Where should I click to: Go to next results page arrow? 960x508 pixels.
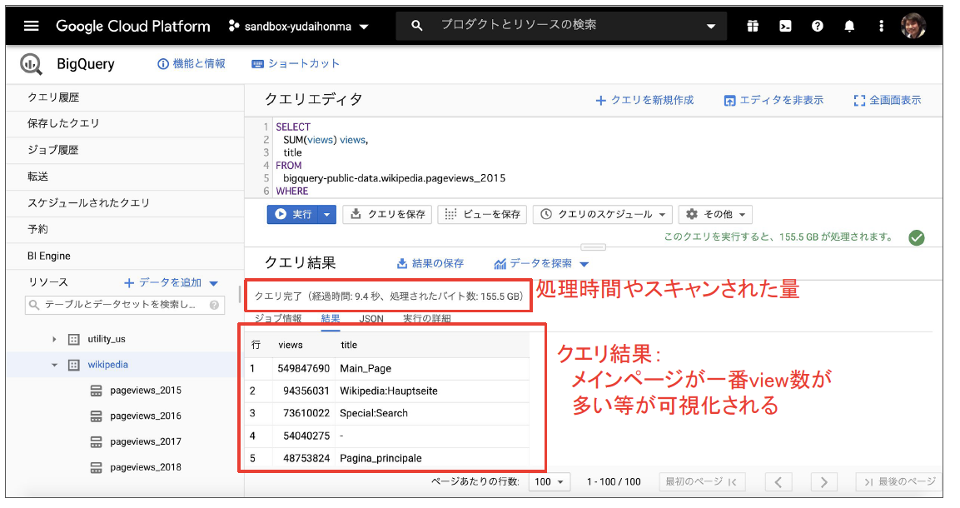coord(823,482)
